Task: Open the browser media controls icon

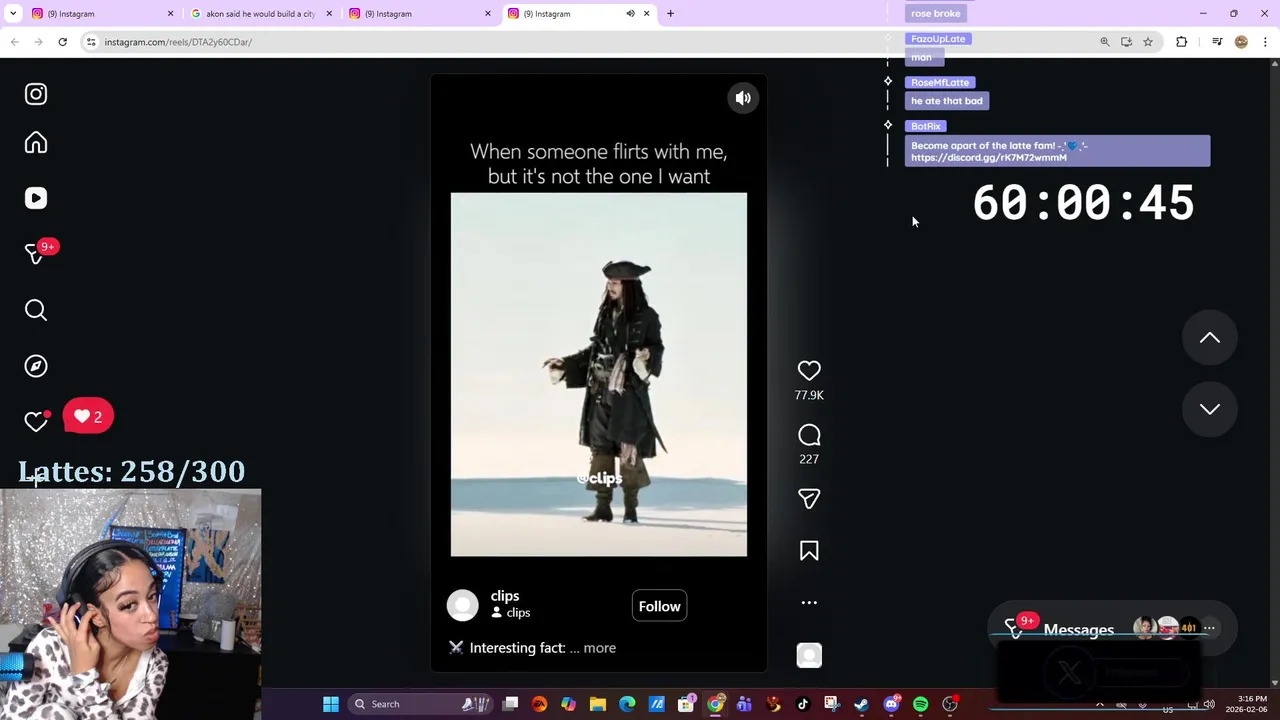Action: tap(1217, 42)
